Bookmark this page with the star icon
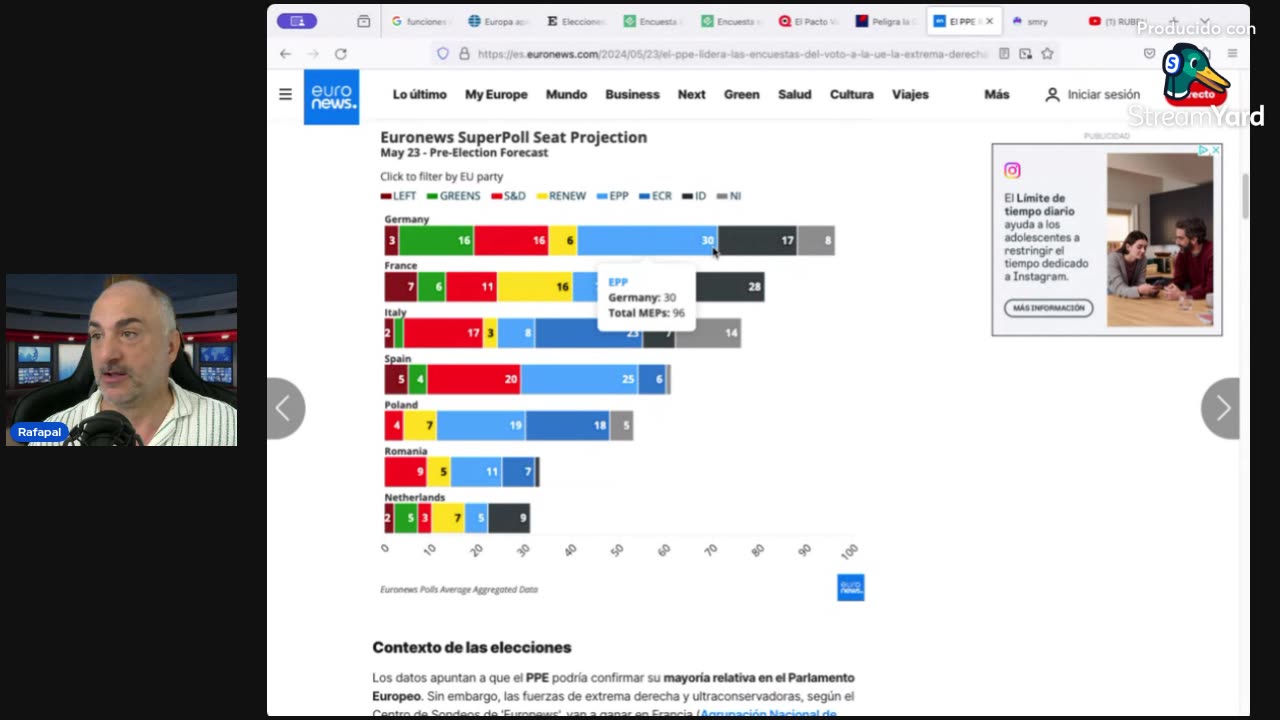The width and height of the screenshot is (1280, 720). [x=1047, y=54]
